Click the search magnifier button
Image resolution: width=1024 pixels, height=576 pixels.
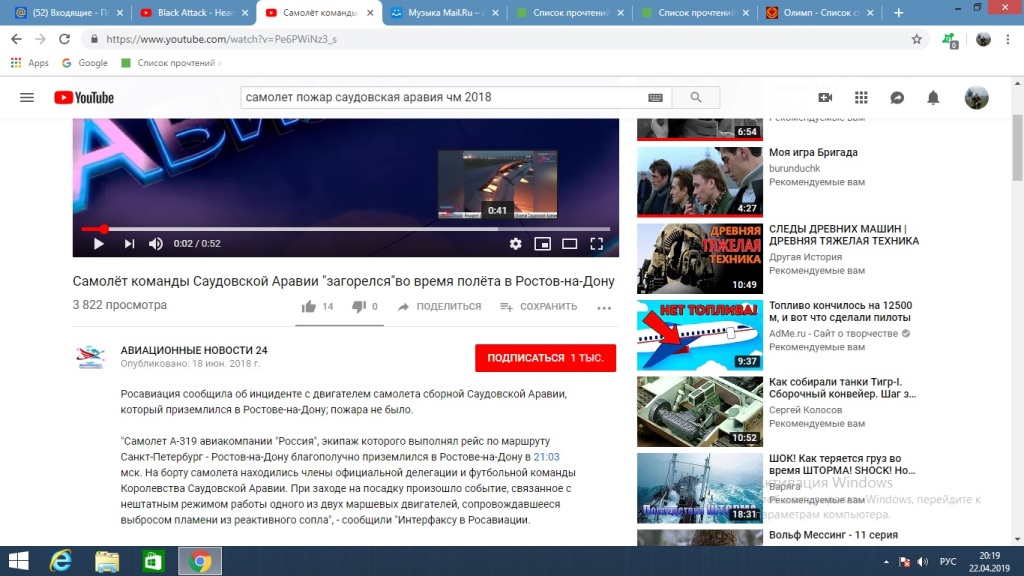(x=696, y=97)
